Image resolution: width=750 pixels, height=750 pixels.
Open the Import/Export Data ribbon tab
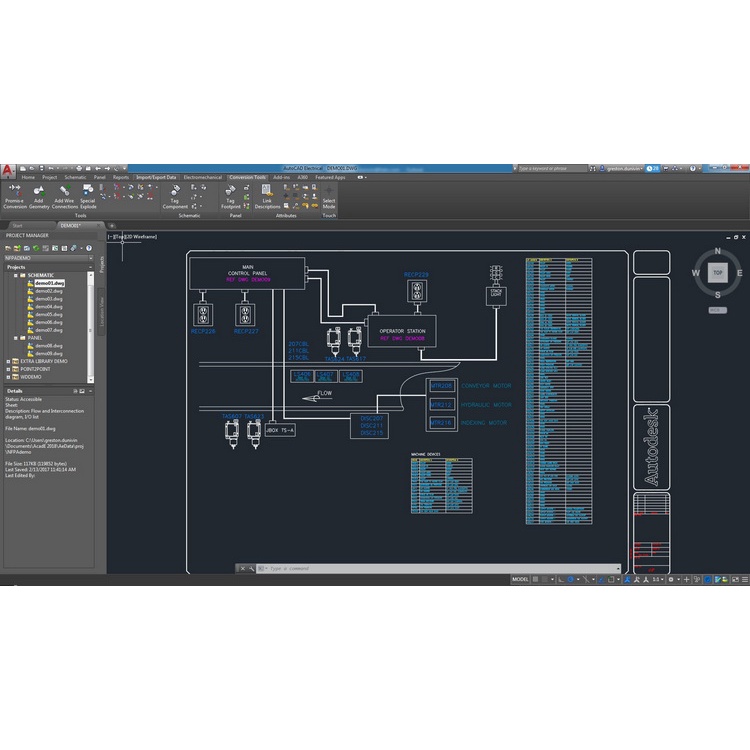pyautogui.click(x=156, y=177)
